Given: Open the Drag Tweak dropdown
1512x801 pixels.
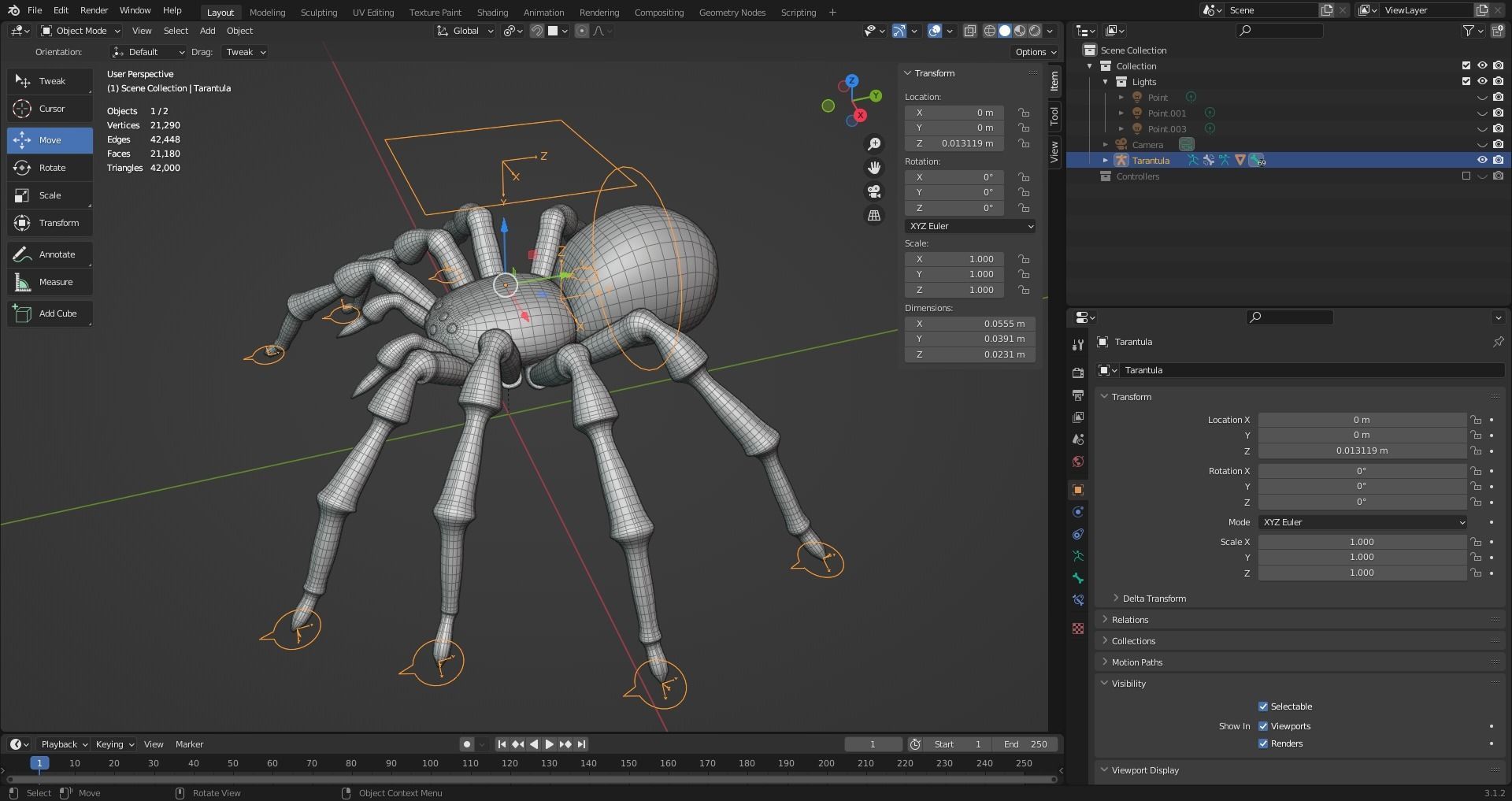Looking at the screenshot, I should pyautogui.click(x=244, y=52).
